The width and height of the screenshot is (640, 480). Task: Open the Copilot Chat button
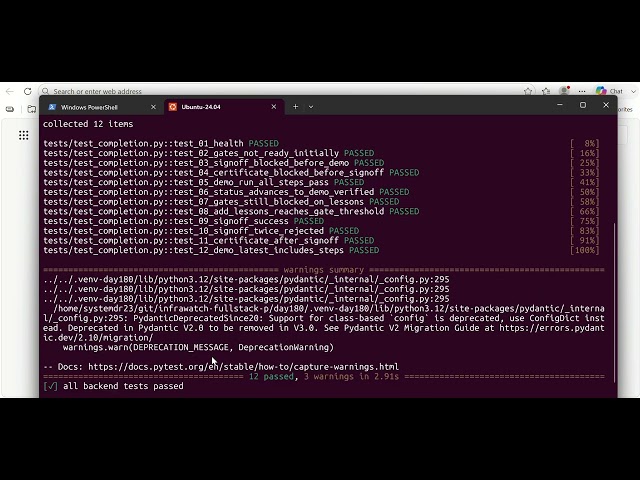point(609,91)
